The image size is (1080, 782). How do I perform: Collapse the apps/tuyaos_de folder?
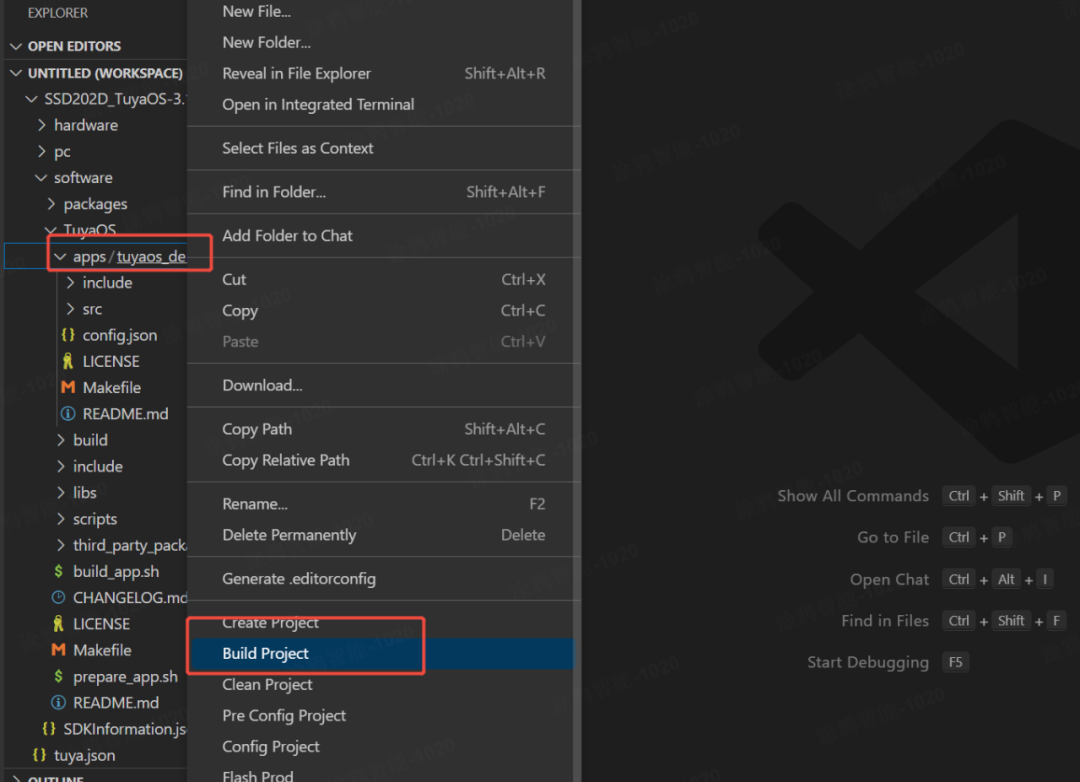click(61, 256)
